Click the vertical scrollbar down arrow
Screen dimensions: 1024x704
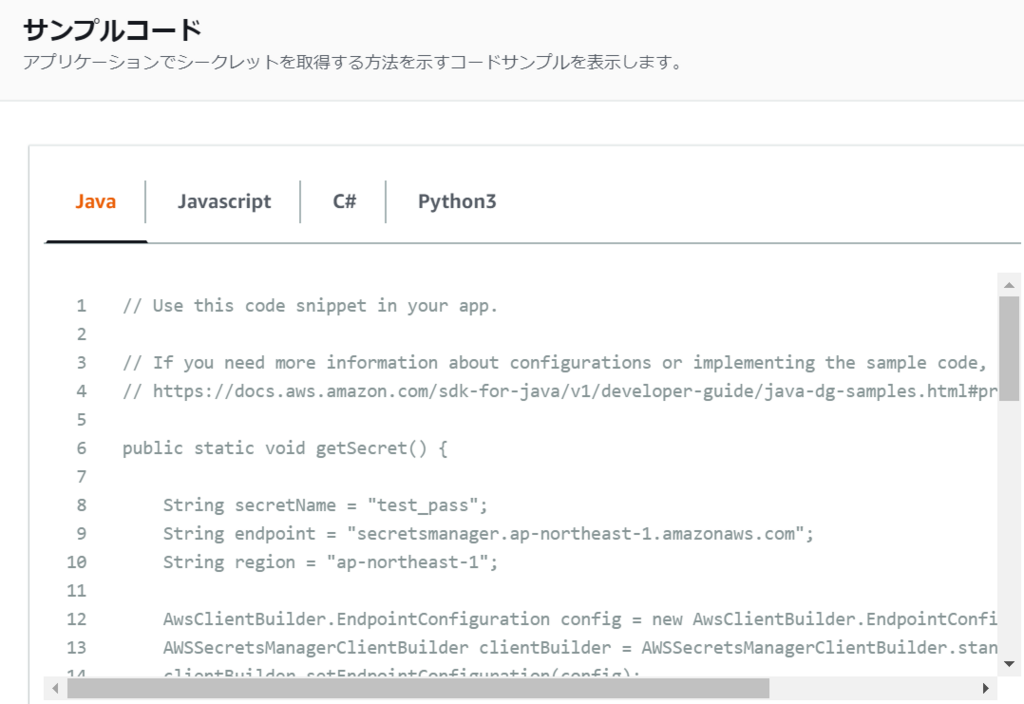pos(1008,662)
